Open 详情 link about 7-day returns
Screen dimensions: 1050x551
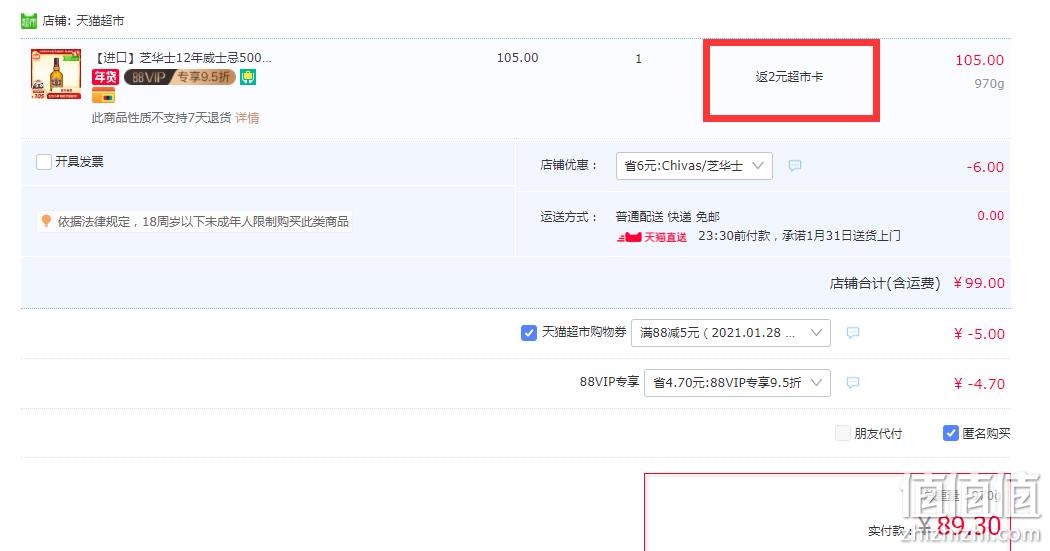(x=247, y=118)
